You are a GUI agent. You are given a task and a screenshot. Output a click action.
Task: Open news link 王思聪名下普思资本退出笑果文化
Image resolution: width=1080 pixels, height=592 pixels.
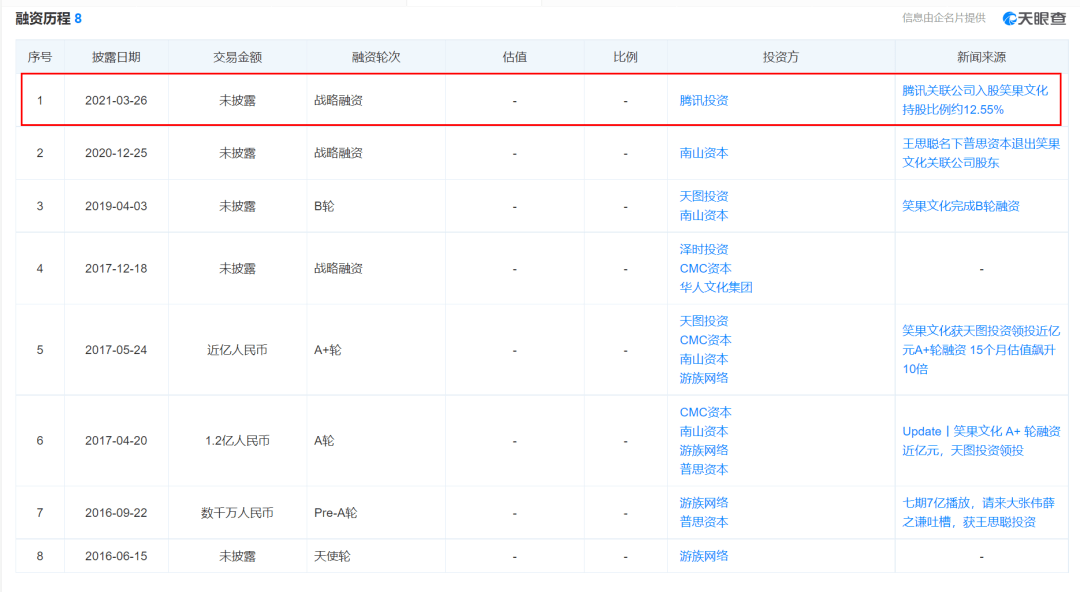coord(981,153)
